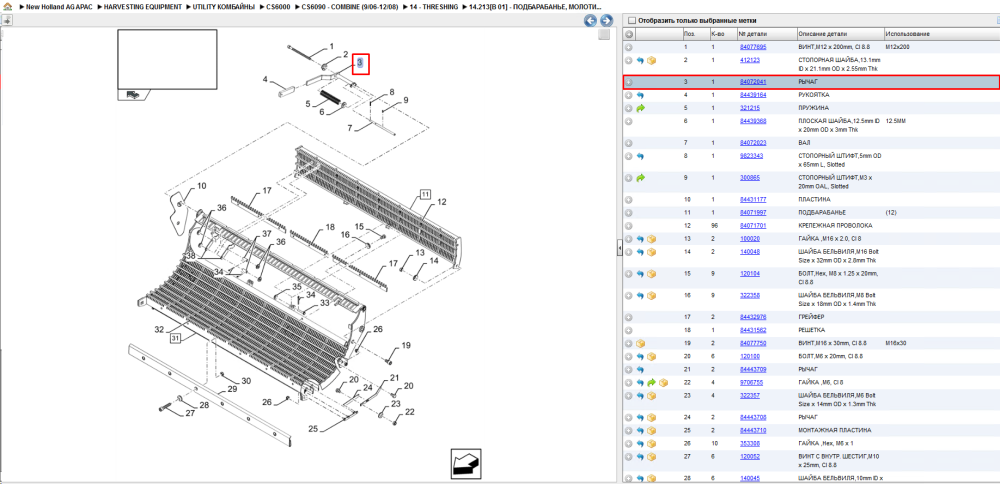Click the blue arrow icon in the РУКОЯТКА row
The image size is (1000, 484).
click(x=640, y=95)
